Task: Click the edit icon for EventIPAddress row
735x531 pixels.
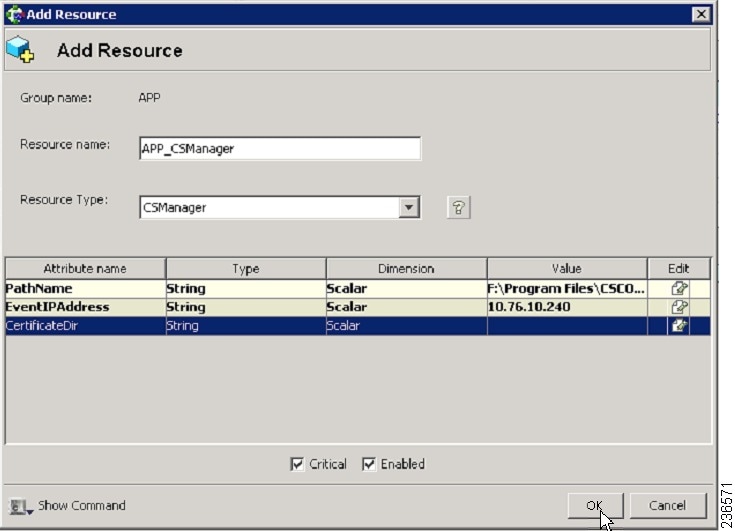Action: 679,307
